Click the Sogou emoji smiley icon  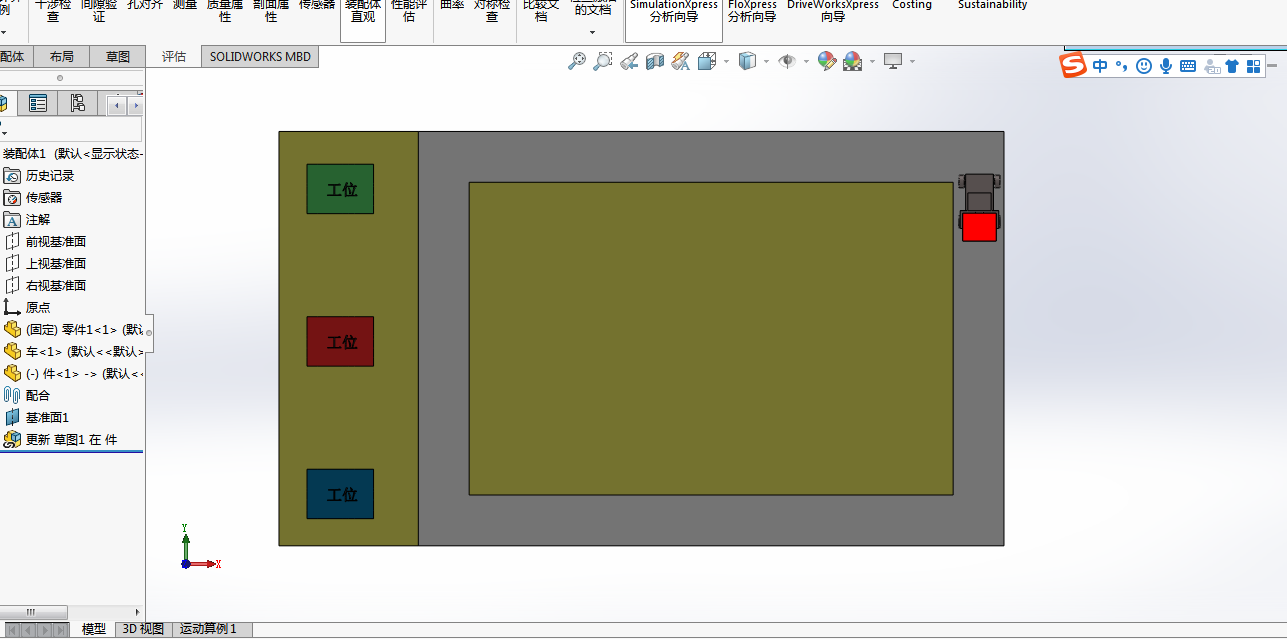(x=1144, y=66)
